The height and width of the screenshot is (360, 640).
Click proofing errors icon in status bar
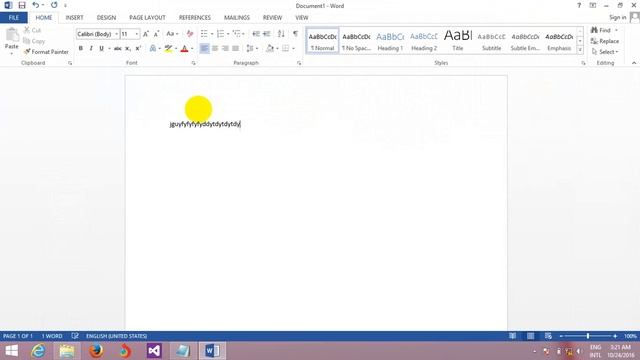(75, 336)
